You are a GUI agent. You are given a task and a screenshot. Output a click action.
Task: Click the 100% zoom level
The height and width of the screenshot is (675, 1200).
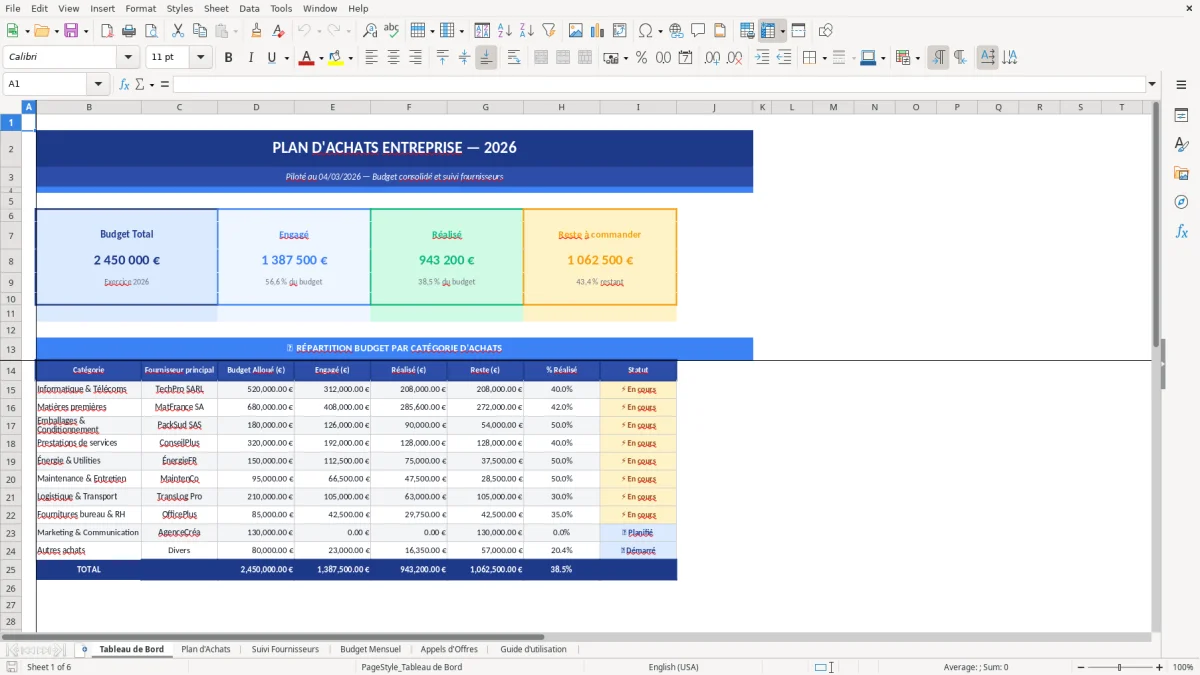pos(1183,667)
